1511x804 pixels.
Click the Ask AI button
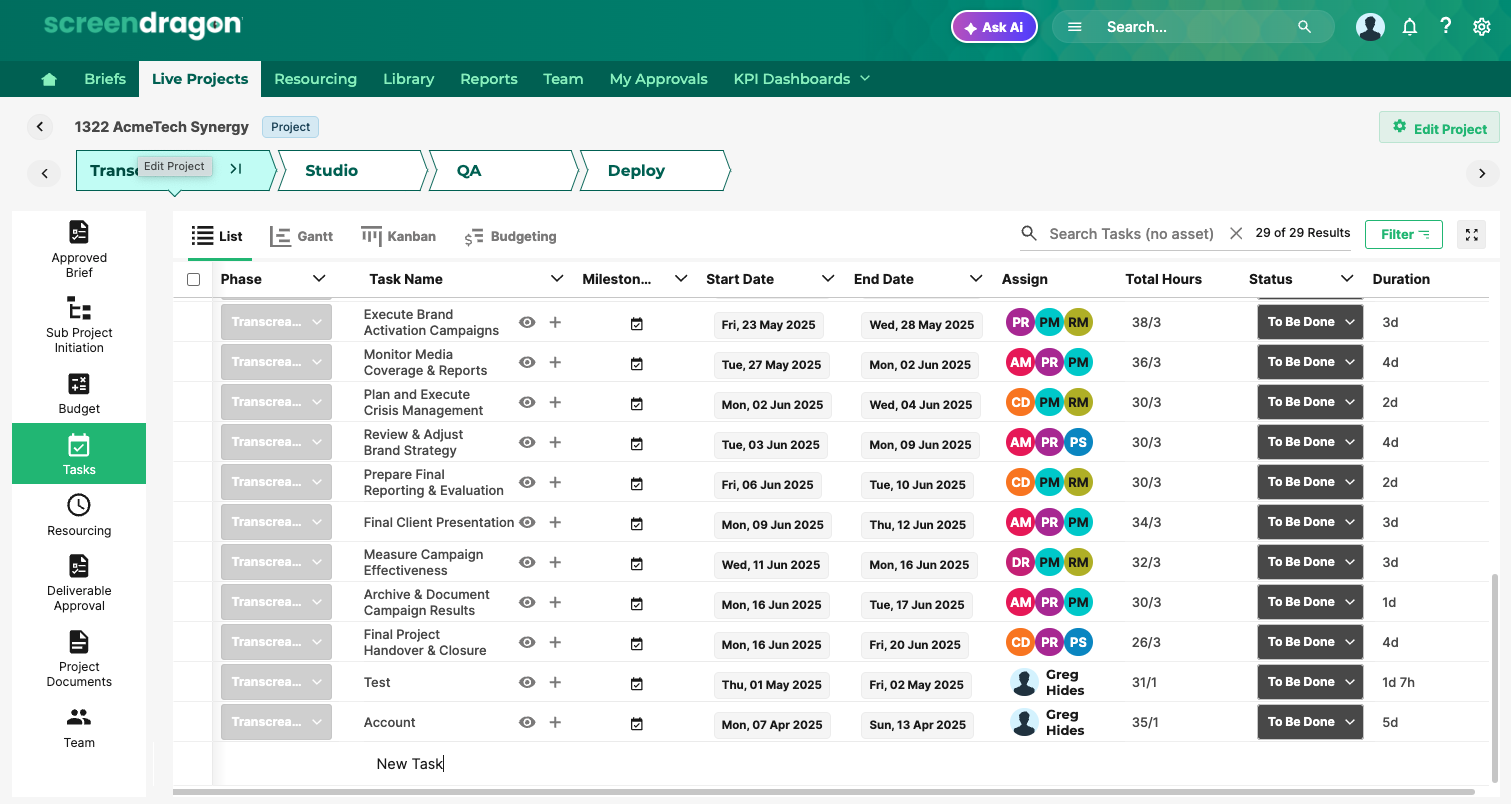pyautogui.click(x=994, y=27)
